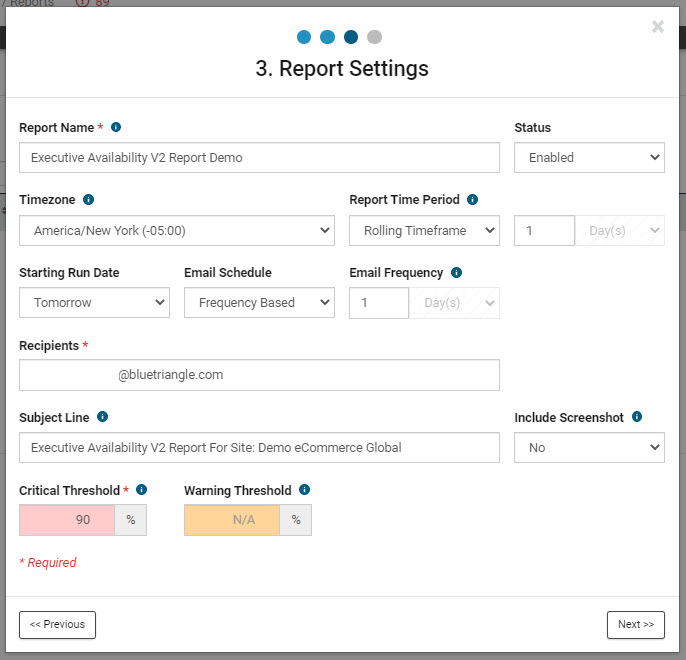Click the info icon next to Report Name
The width and height of the screenshot is (686, 660).
[x=116, y=128]
